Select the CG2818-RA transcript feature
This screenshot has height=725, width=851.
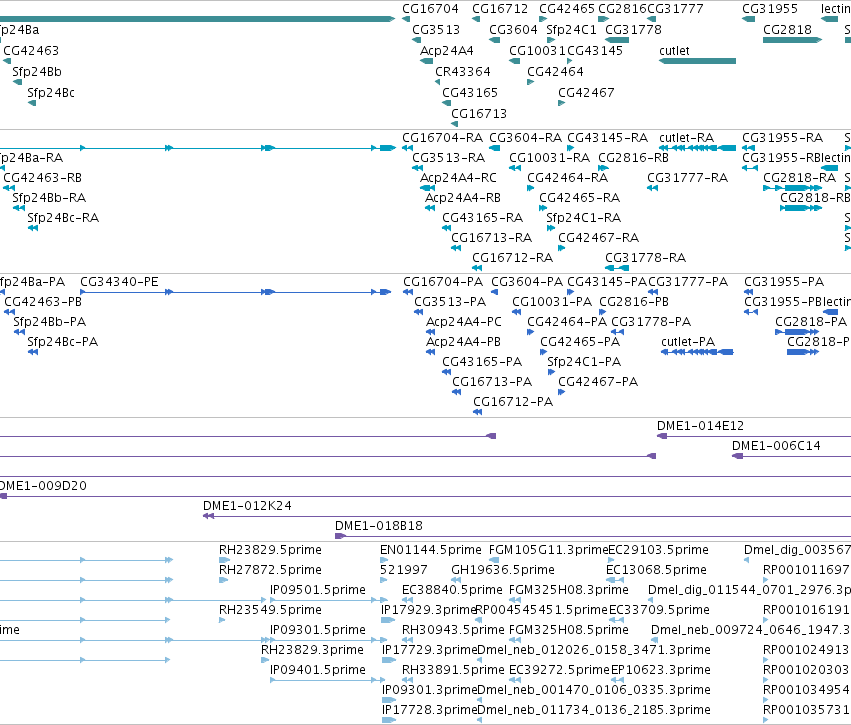click(791, 188)
